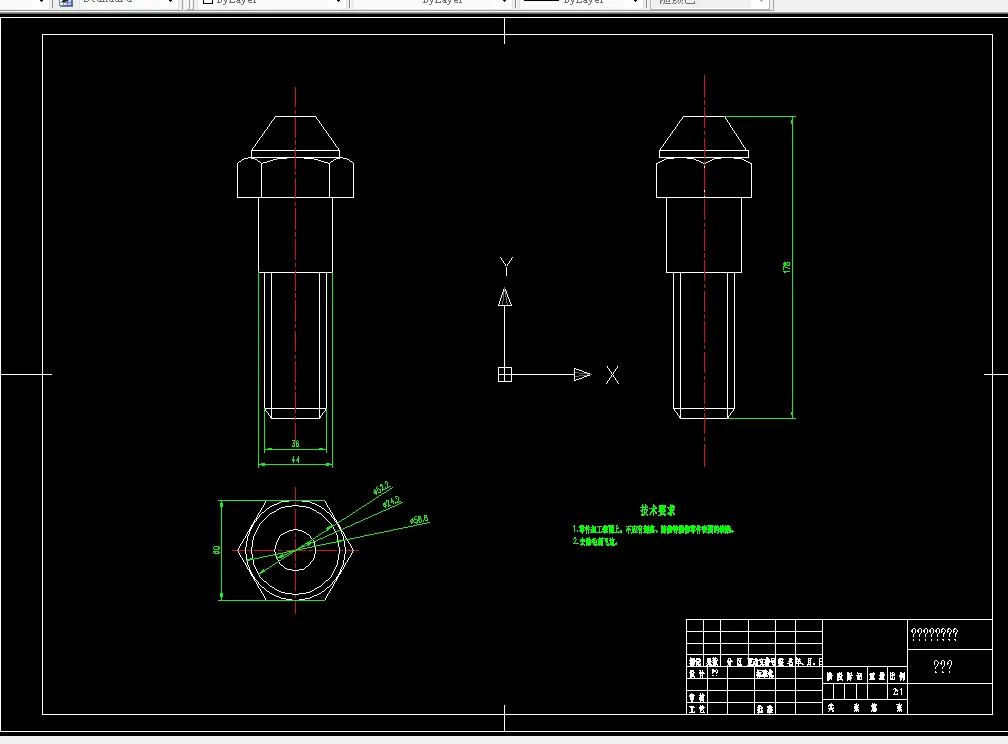Select the ?? entry beside 设计
This screenshot has width=1008, height=744.
click(715, 673)
